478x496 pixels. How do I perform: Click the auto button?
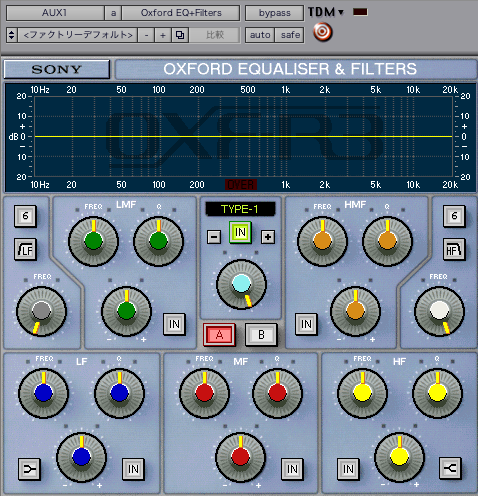(260, 35)
